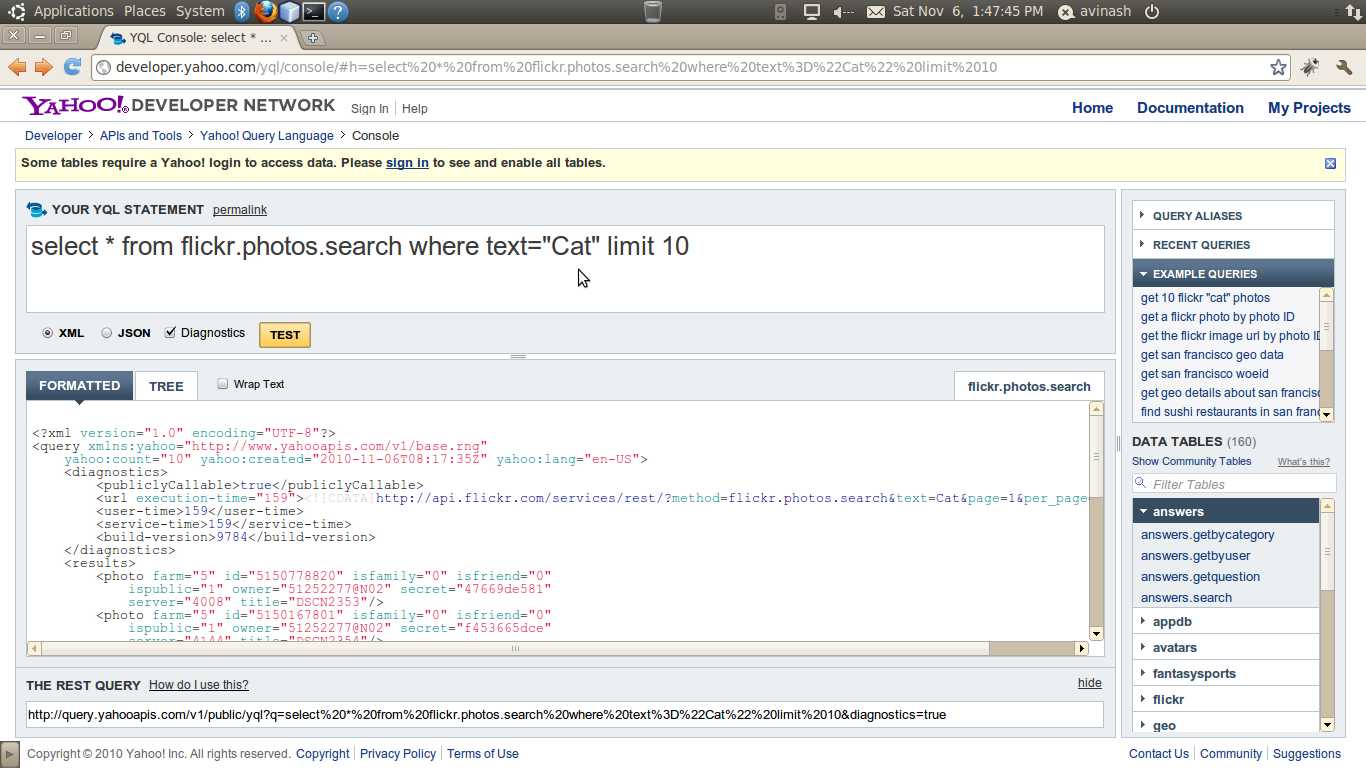The height and width of the screenshot is (768, 1366).
Task: Enable the Wrap Text checkbox
Action: [x=223, y=384]
